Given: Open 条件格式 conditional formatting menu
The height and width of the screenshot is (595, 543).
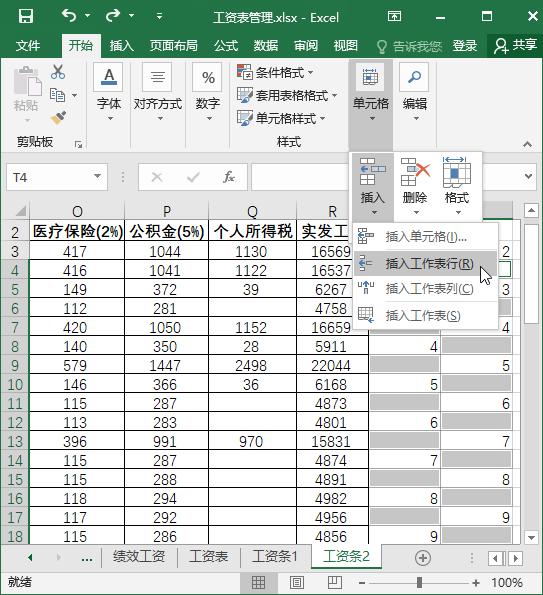Looking at the screenshot, I should pos(275,72).
